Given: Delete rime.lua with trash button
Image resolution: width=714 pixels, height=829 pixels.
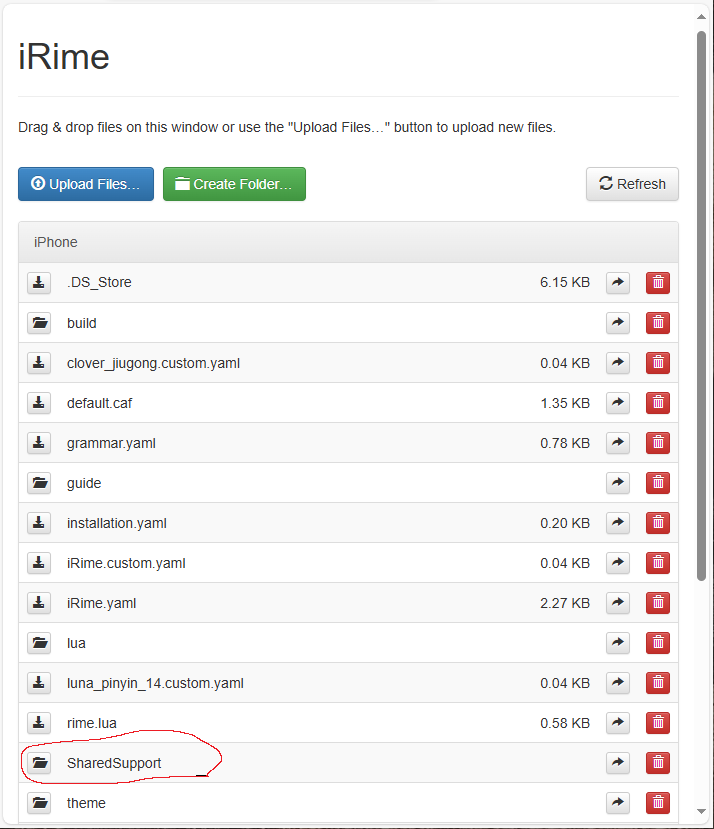Looking at the screenshot, I should point(658,723).
